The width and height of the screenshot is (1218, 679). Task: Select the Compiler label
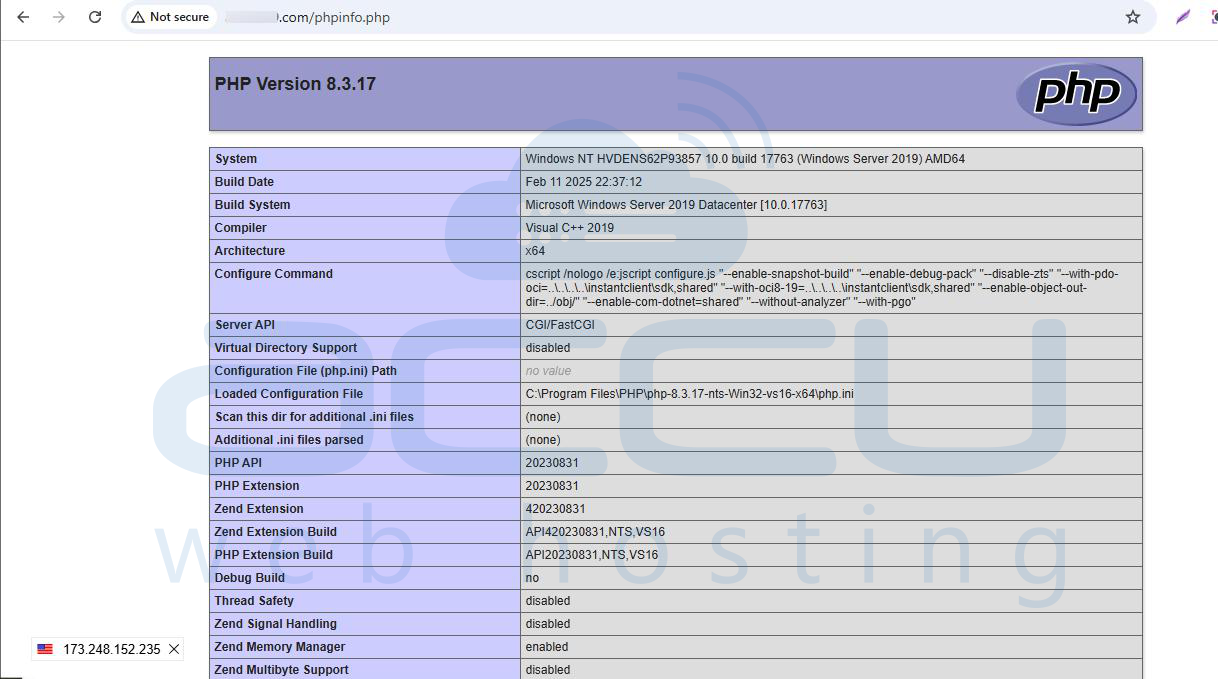240,228
